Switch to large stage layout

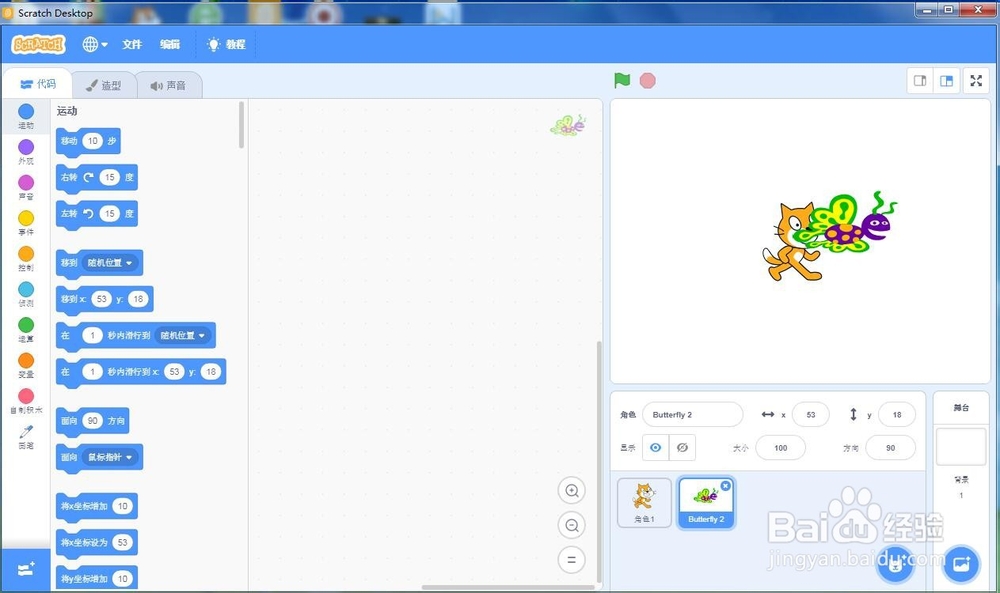coord(946,81)
